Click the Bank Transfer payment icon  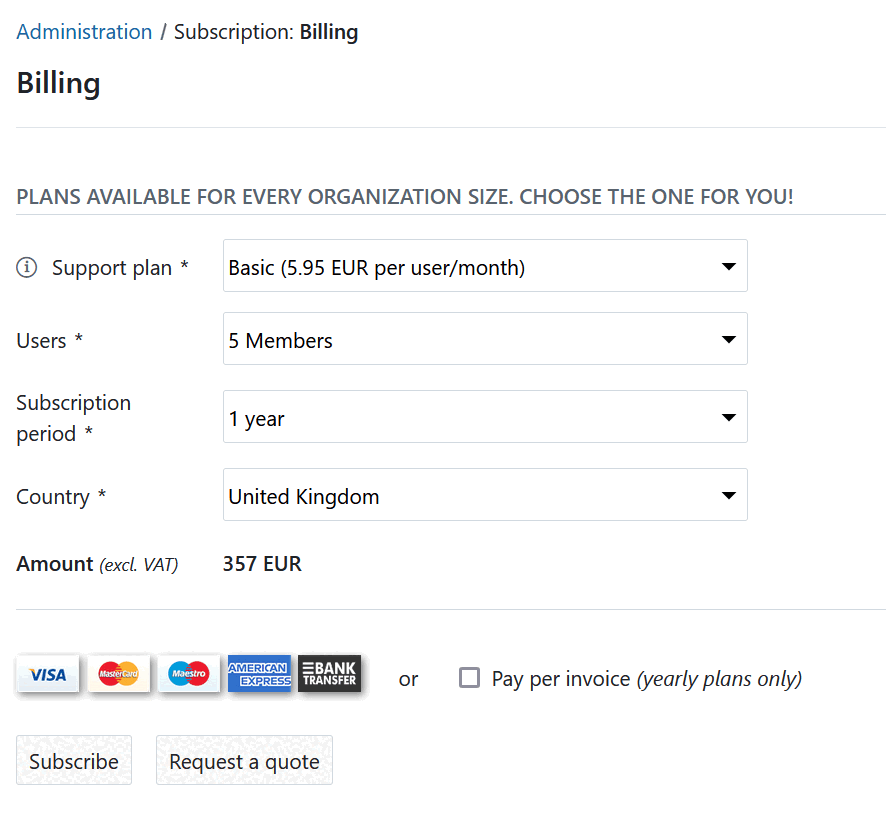329,674
